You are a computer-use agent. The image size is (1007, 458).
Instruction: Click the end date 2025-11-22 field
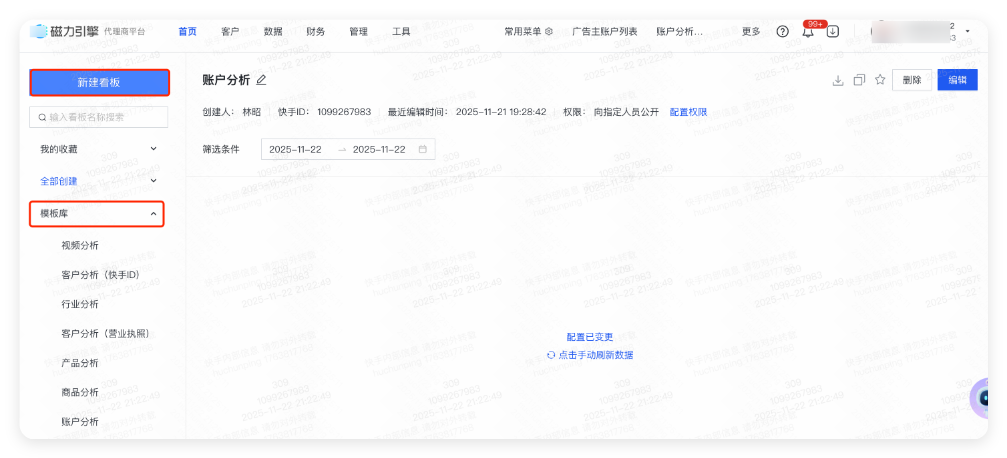point(380,149)
